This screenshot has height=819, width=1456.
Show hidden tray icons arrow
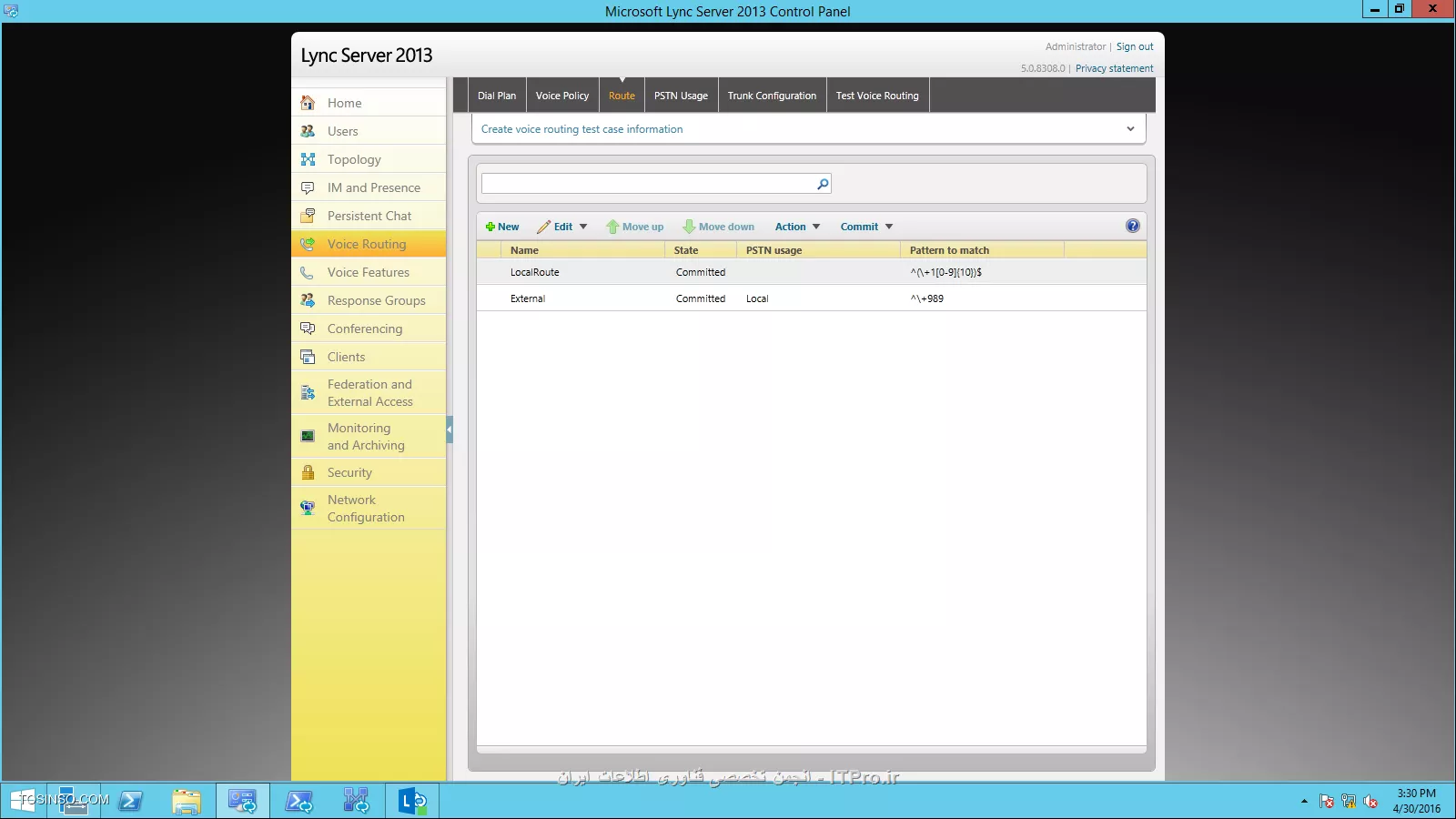click(x=1304, y=802)
